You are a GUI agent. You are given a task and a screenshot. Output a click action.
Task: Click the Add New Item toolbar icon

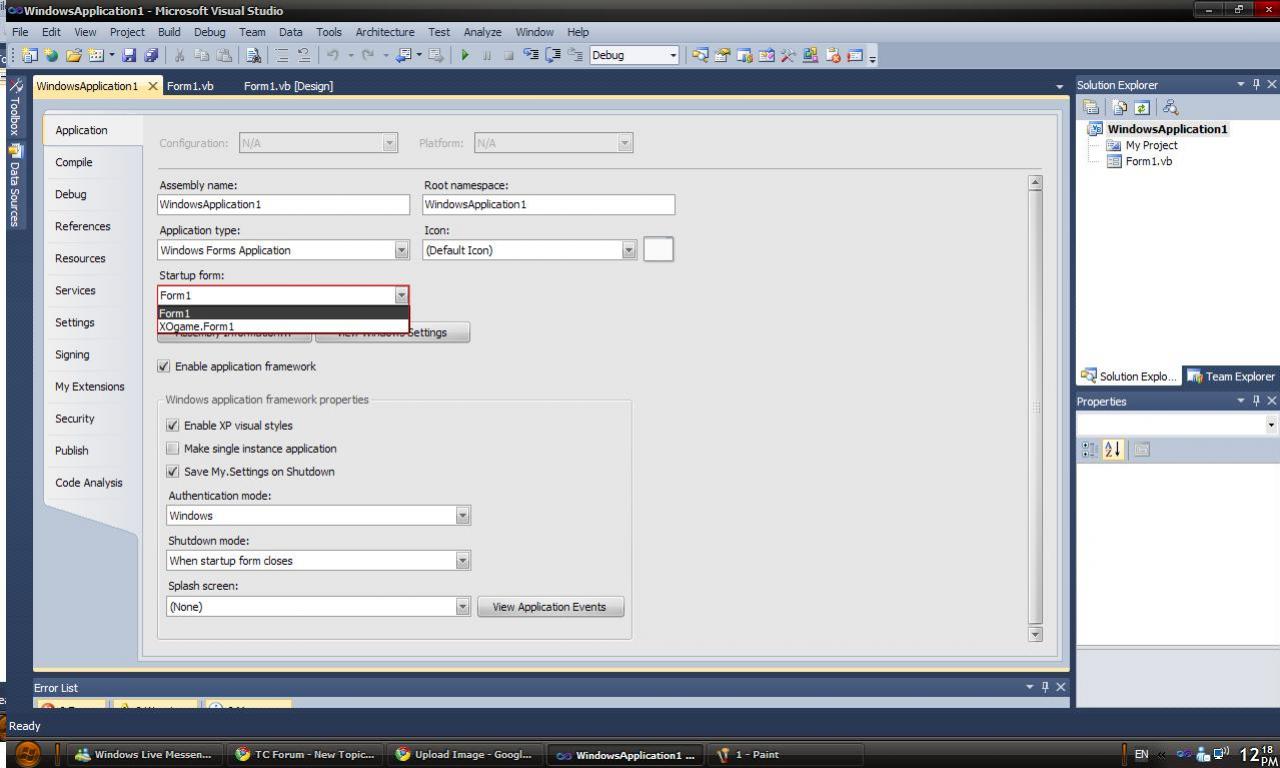[x=95, y=55]
